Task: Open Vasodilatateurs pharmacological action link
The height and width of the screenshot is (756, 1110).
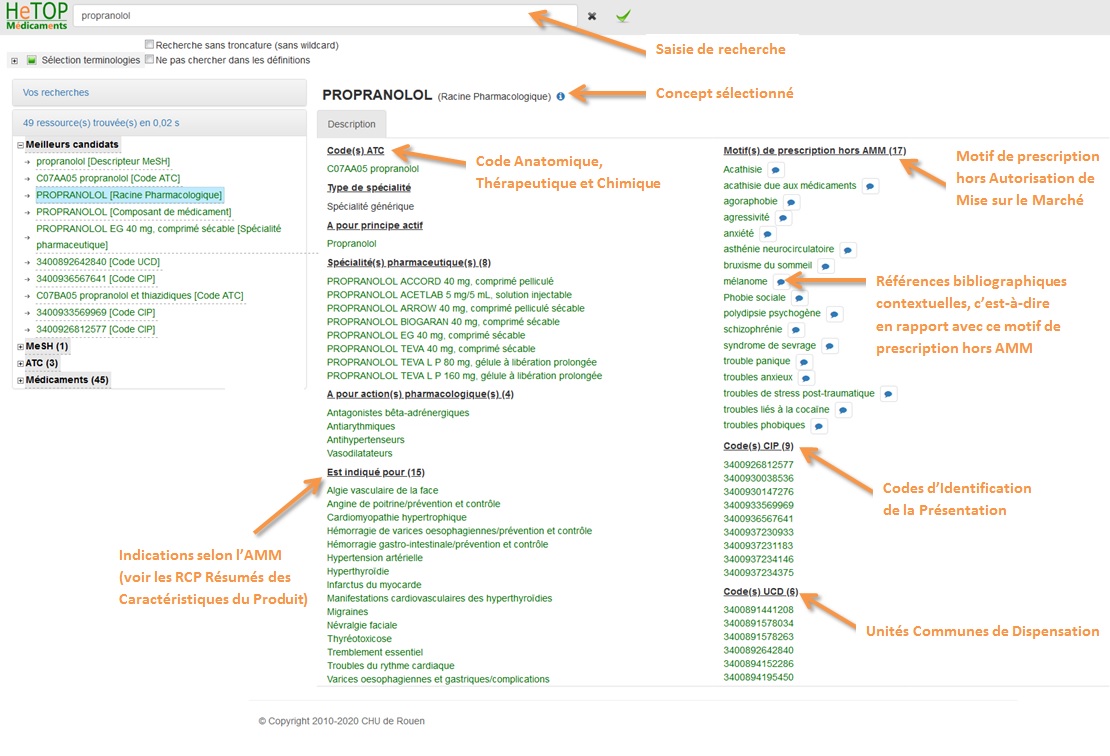Action: point(360,453)
